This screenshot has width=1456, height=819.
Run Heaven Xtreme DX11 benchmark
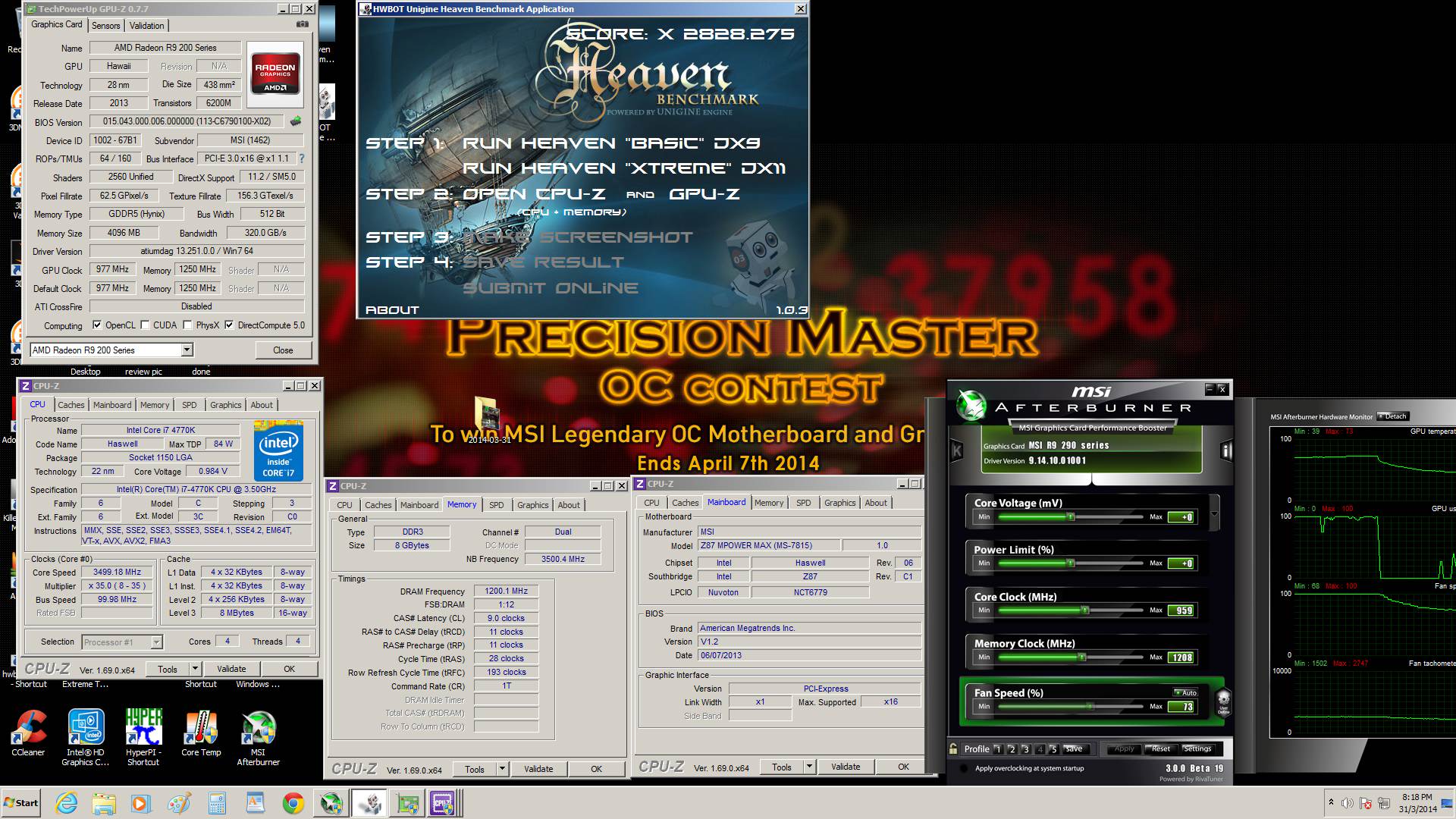tap(624, 168)
